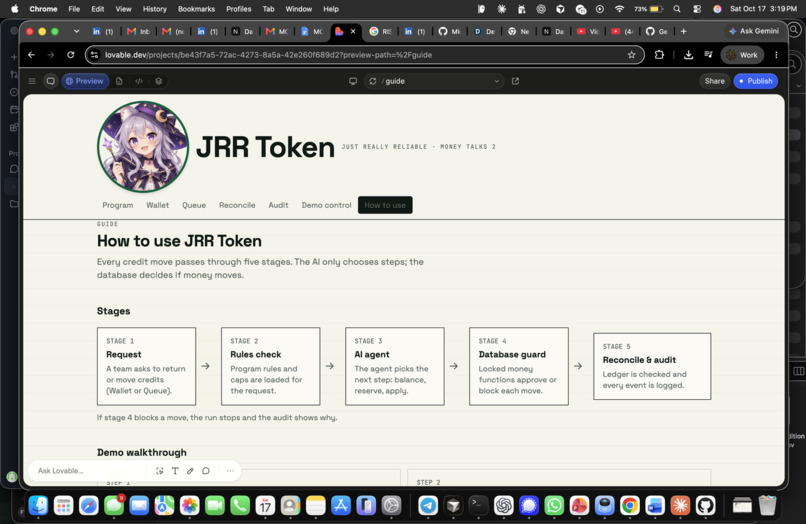Open the three-dot more options in Ask Lovable bar
This screenshot has height=524, width=806.
pyautogui.click(x=230, y=471)
